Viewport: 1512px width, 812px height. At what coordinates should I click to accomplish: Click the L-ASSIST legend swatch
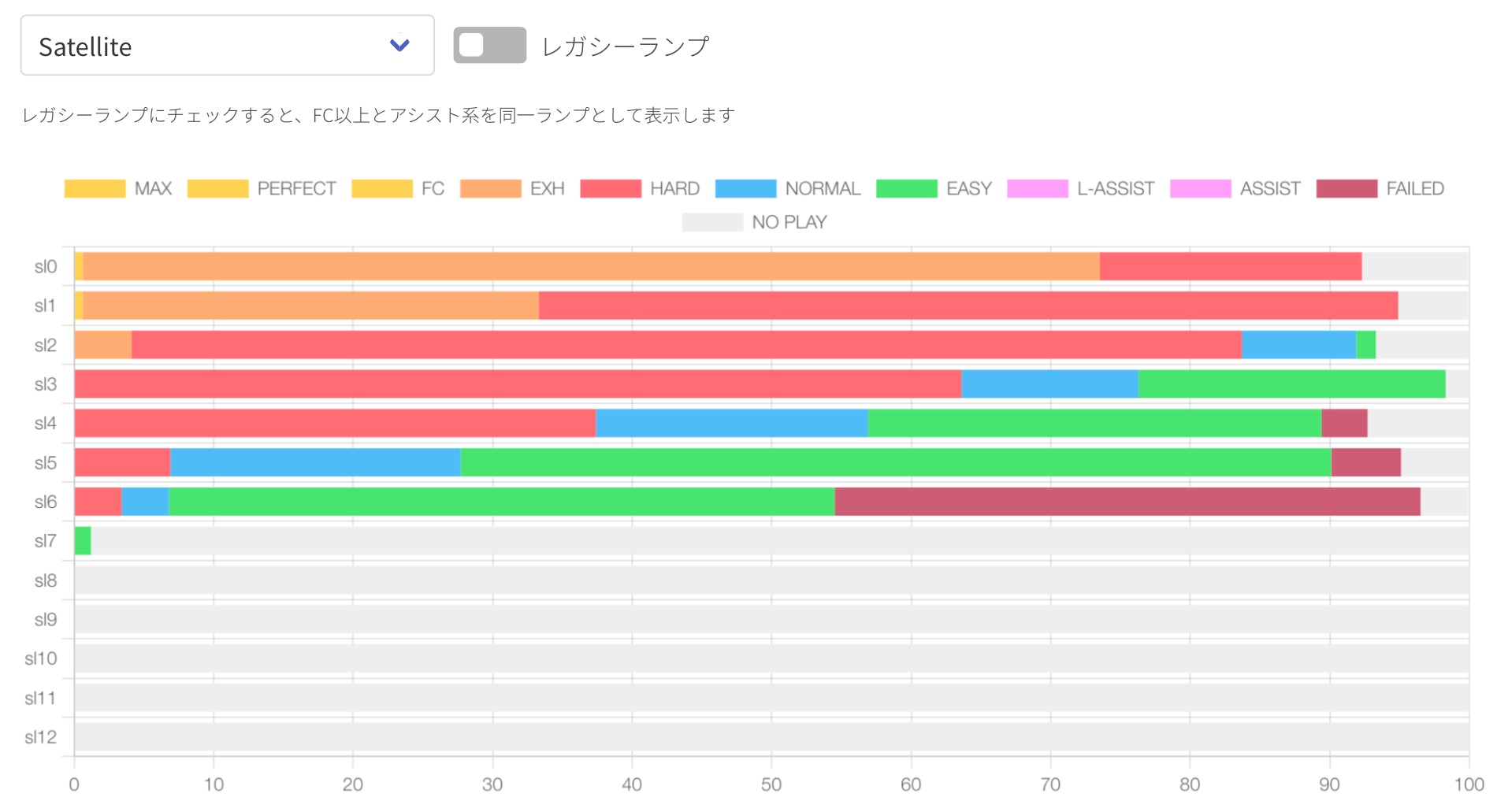tap(1038, 187)
